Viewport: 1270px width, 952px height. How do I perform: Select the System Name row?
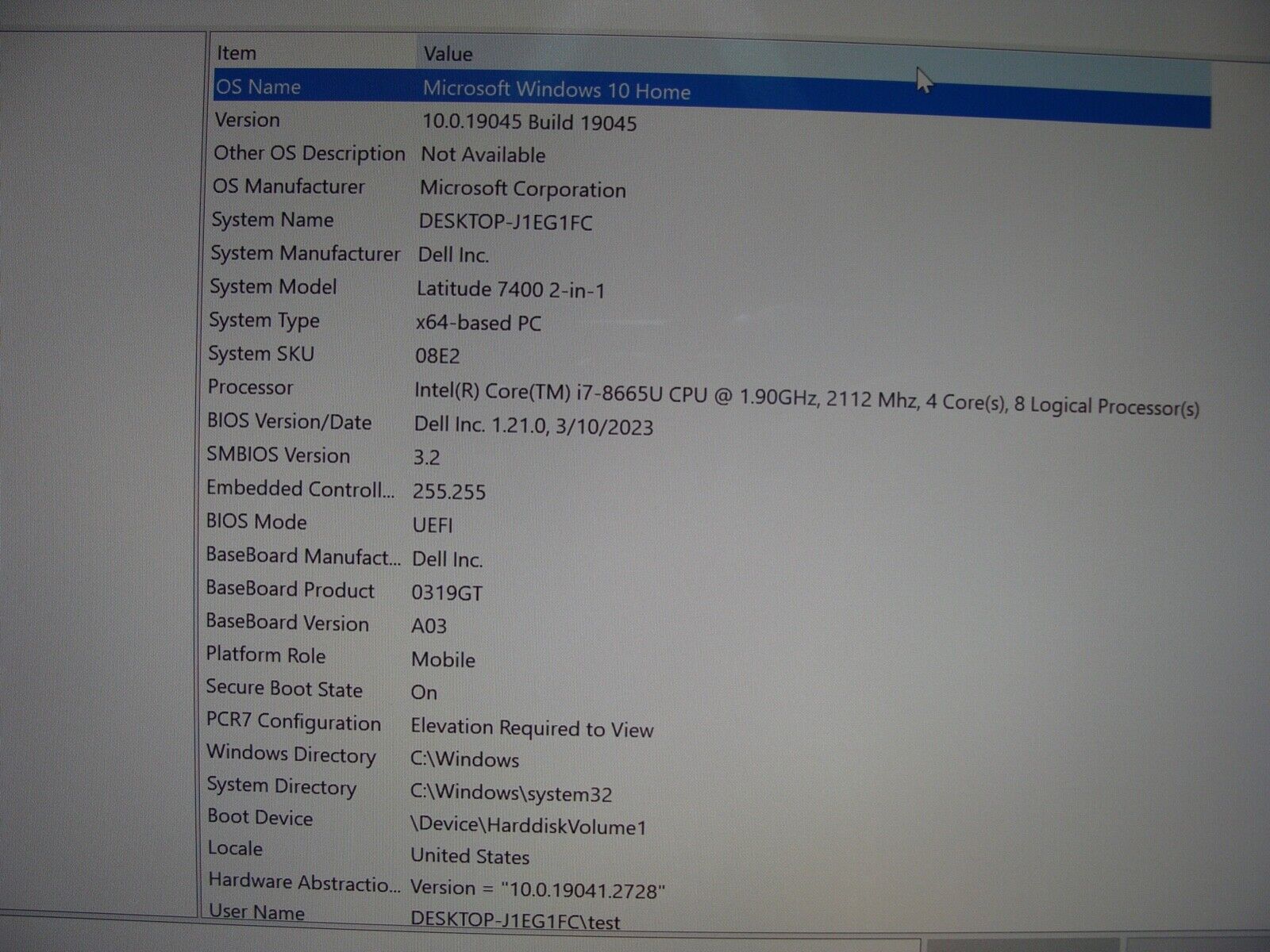[x=272, y=220]
